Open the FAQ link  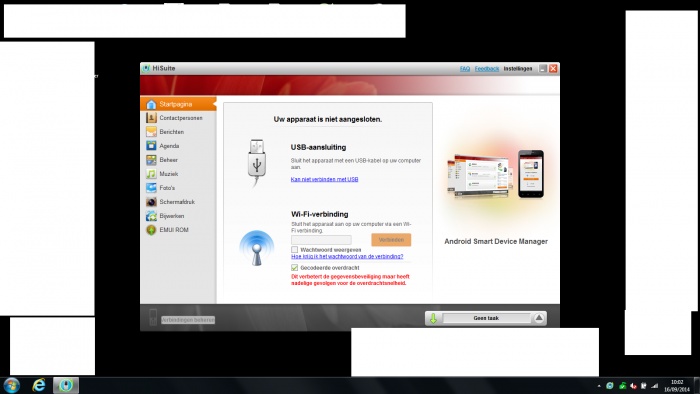pyautogui.click(x=465, y=69)
